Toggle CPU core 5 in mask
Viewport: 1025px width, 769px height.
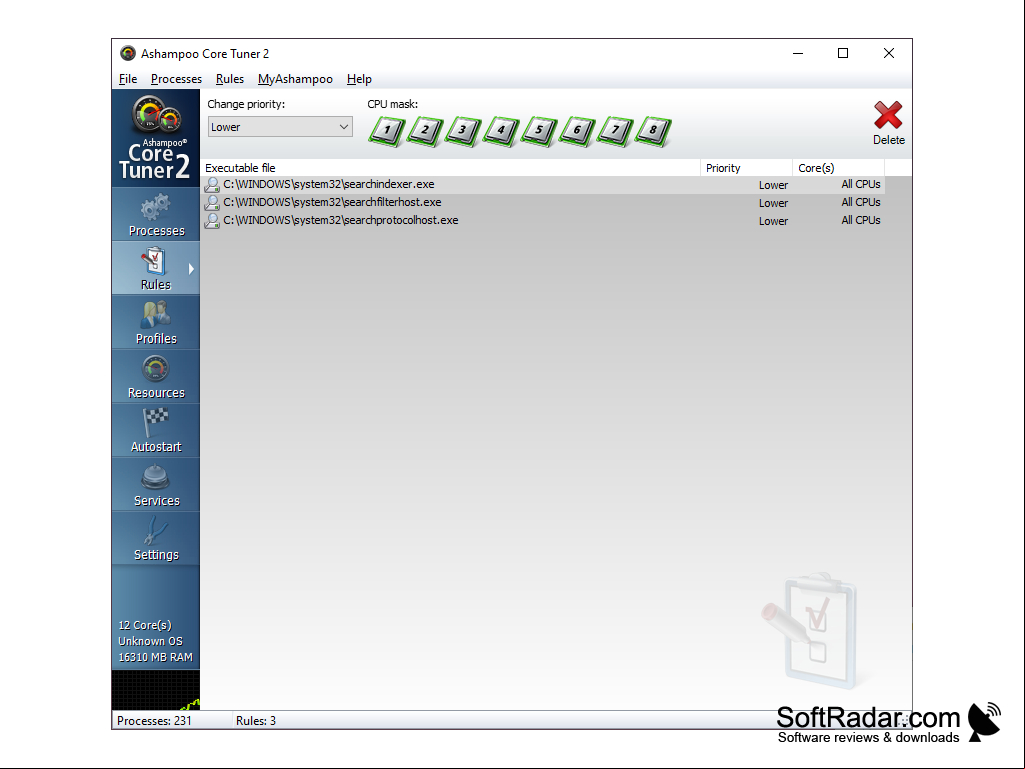pyautogui.click(x=539, y=131)
